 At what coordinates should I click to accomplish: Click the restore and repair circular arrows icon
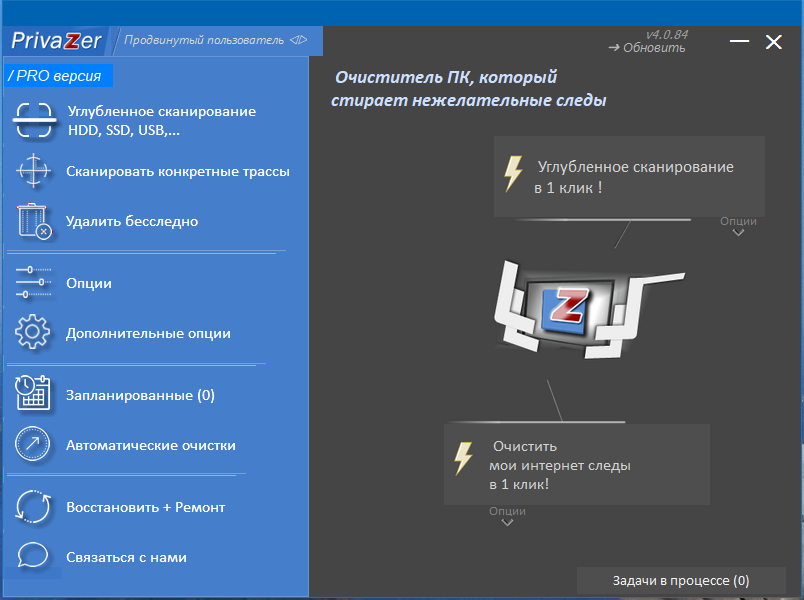(x=33, y=507)
